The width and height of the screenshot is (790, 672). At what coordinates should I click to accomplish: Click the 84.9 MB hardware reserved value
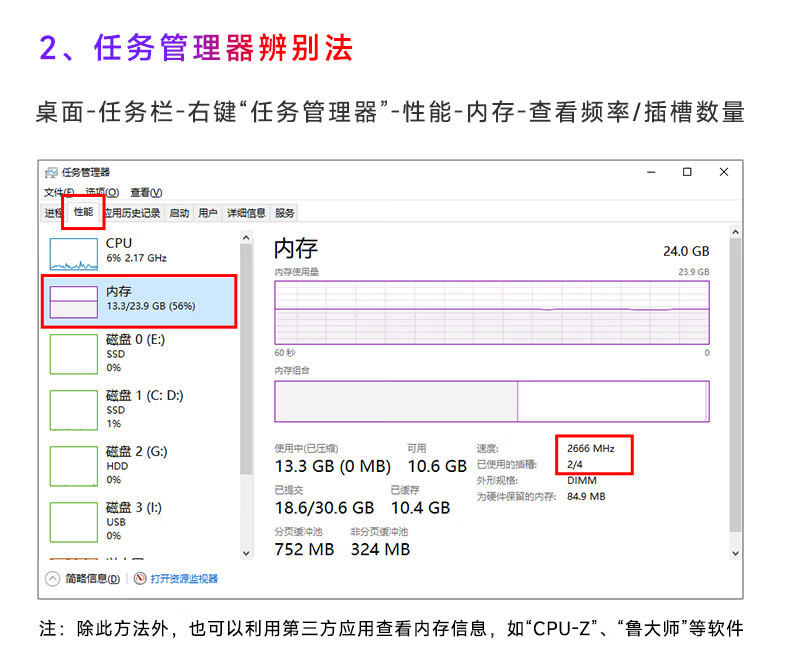[x=586, y=497]
